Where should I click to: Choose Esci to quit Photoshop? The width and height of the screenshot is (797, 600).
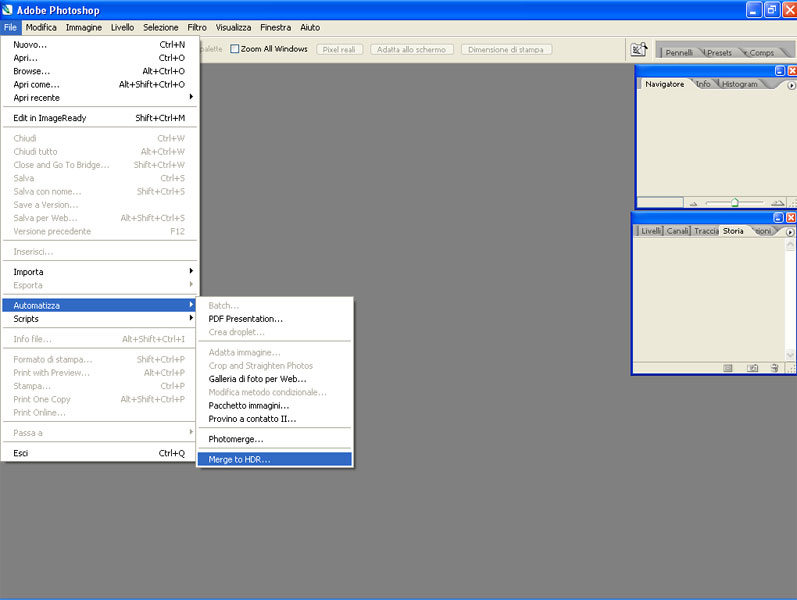pyautogui.click(x=99, y=453)
